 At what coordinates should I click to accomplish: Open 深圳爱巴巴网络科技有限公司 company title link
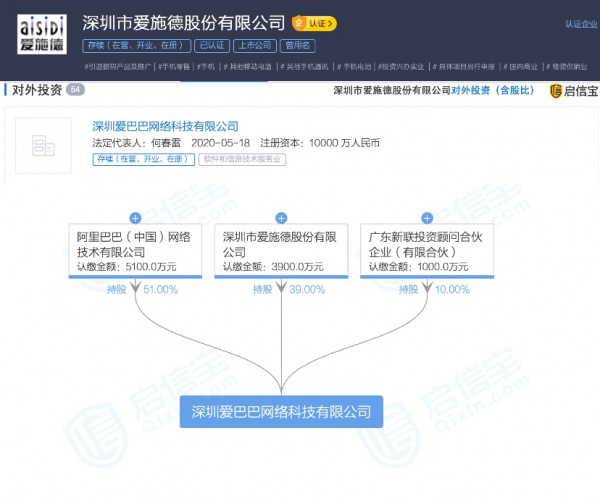(x=165, y=126)
